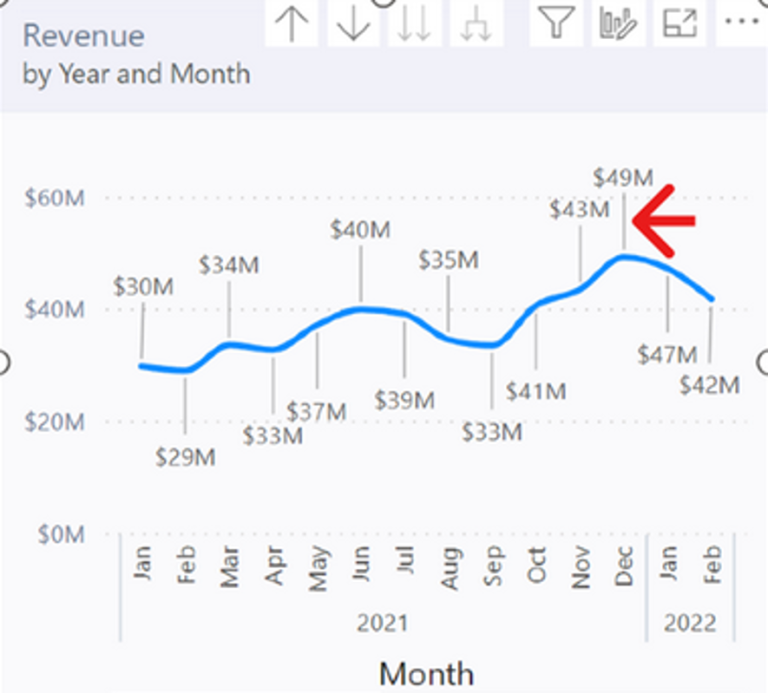Expand all down one hierarchy level

pyautogui.click(x=476, y=24)
